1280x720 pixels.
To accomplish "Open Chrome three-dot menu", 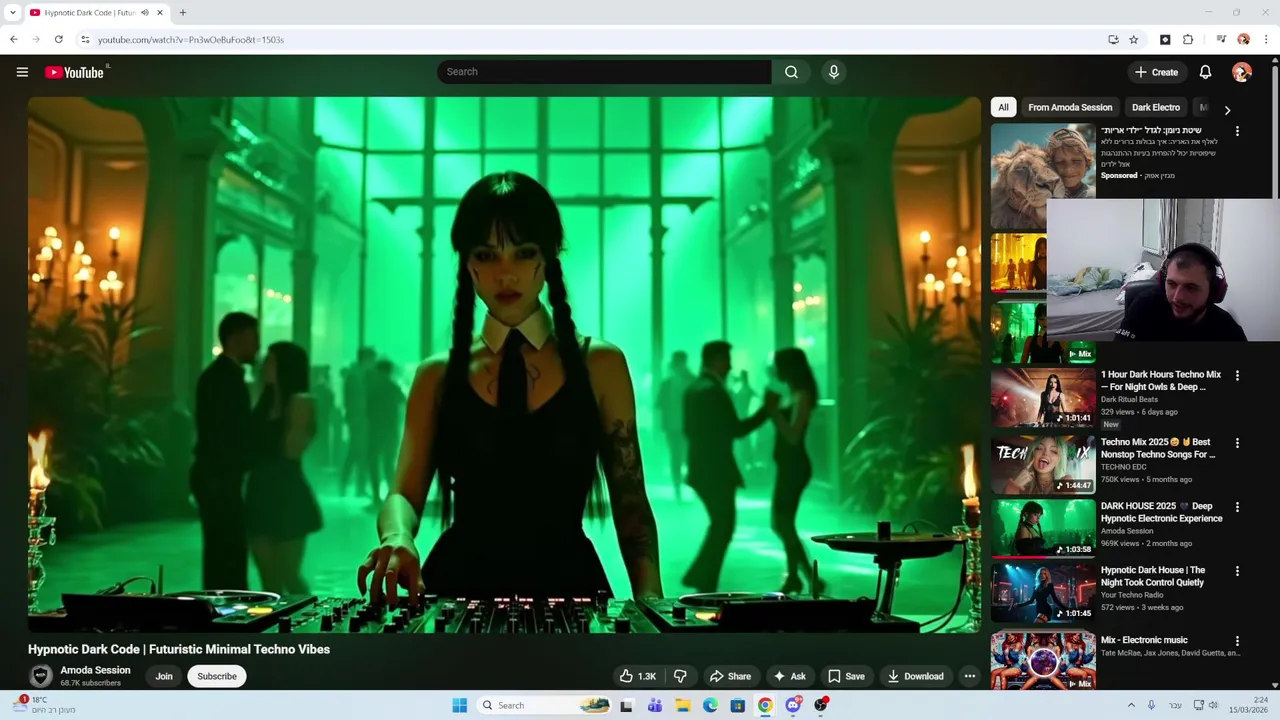I will 1267,39.
